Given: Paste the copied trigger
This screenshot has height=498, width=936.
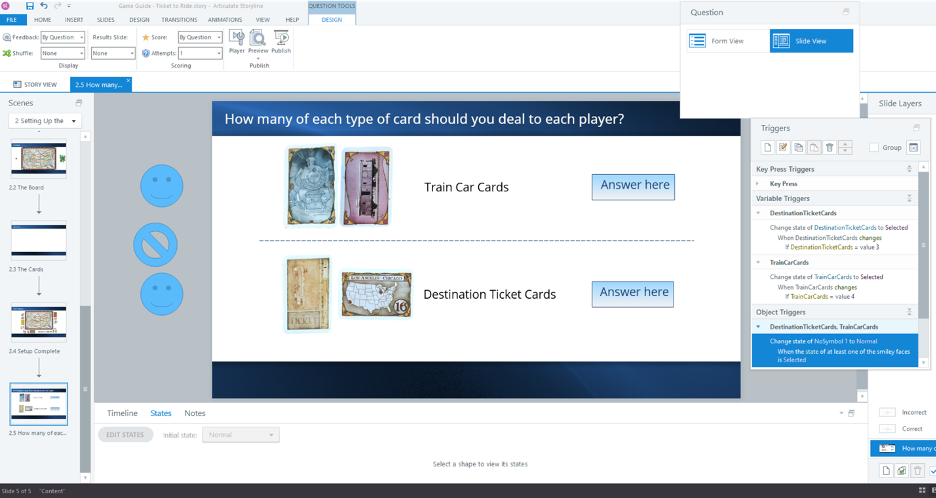Looking at the screenshot, I should (814, 147).
